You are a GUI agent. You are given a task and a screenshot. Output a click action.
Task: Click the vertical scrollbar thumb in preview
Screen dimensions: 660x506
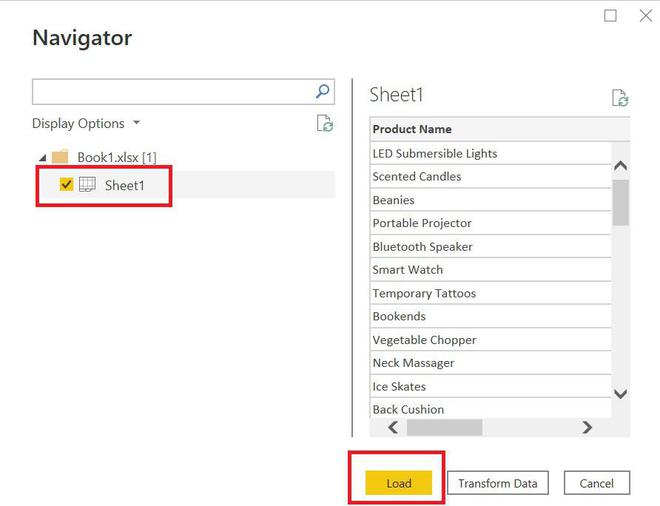620,203
